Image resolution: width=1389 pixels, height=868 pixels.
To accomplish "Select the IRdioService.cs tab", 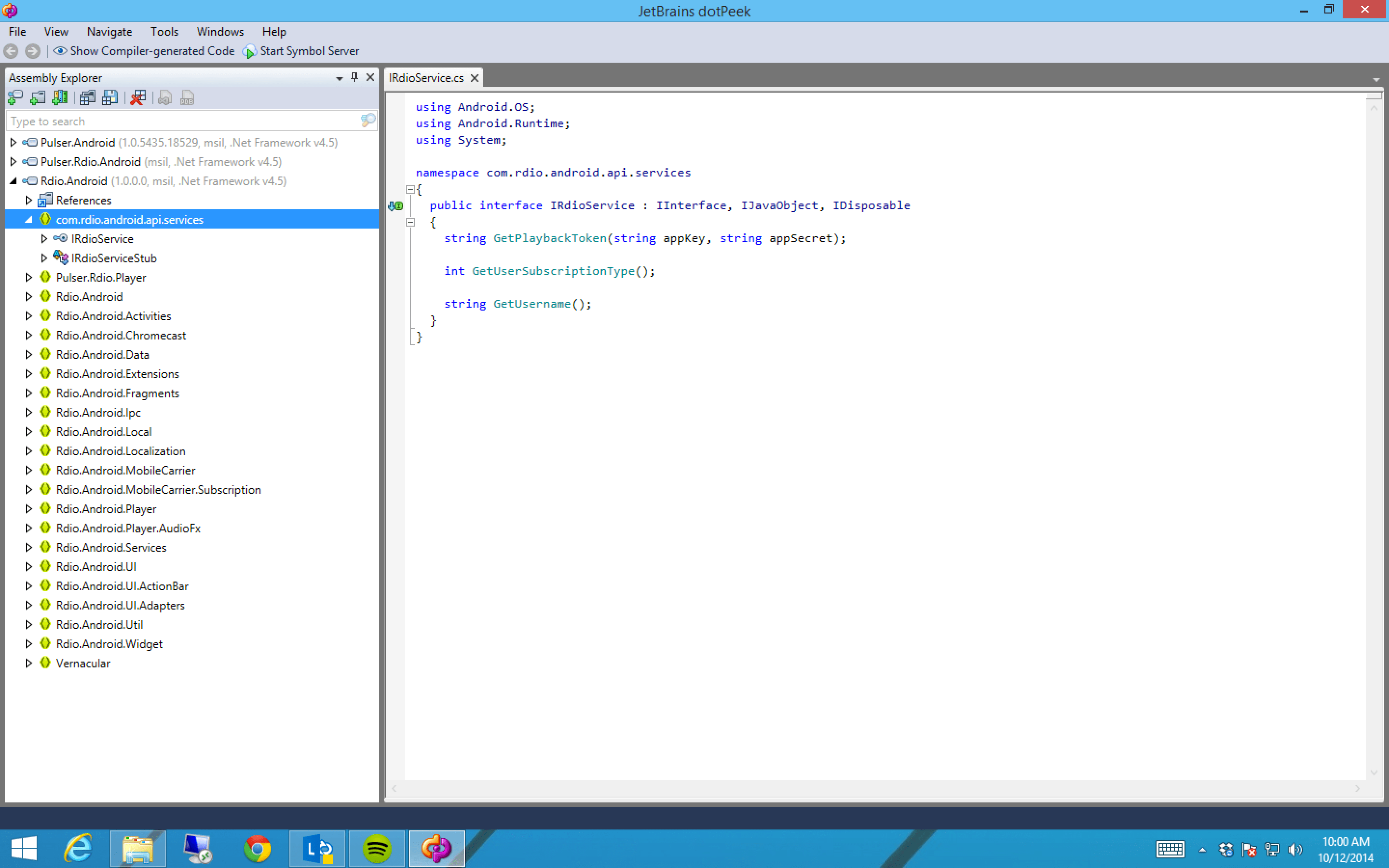I will [426, 78].
